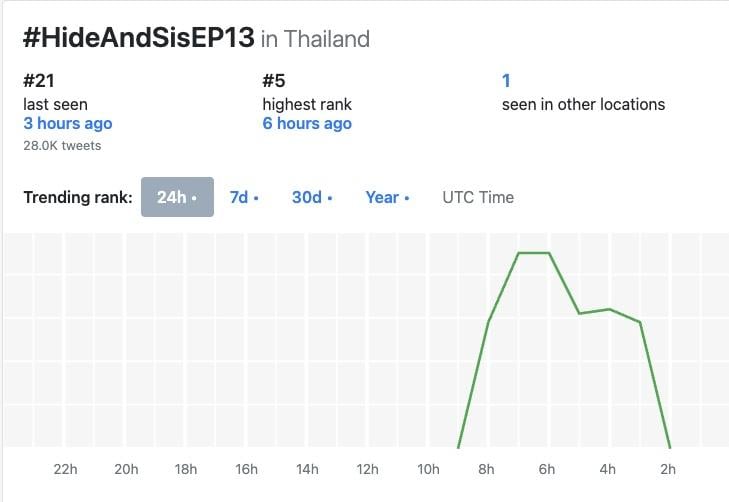Click the #5 highest rank number
Viewport: 729px width, 502px height.
pyautogui.click(x=274, y=81)
